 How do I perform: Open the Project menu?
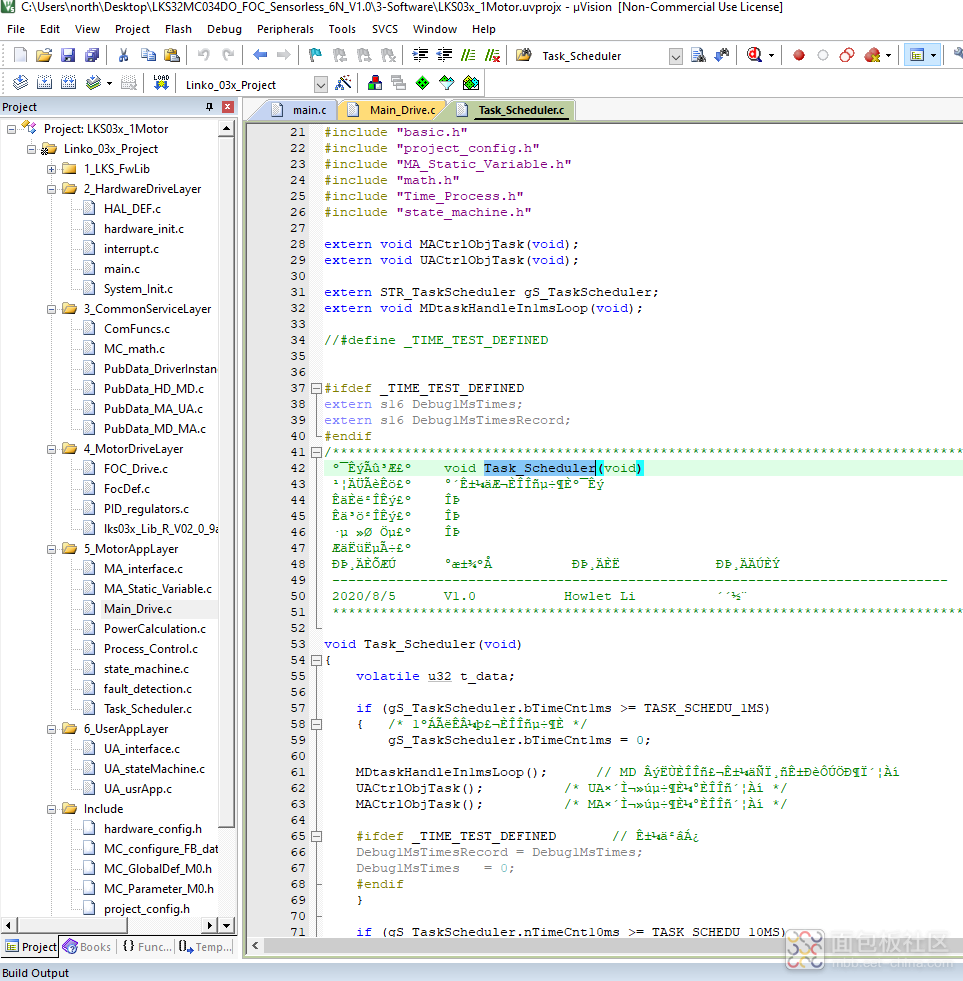click(x=132, y=29)
